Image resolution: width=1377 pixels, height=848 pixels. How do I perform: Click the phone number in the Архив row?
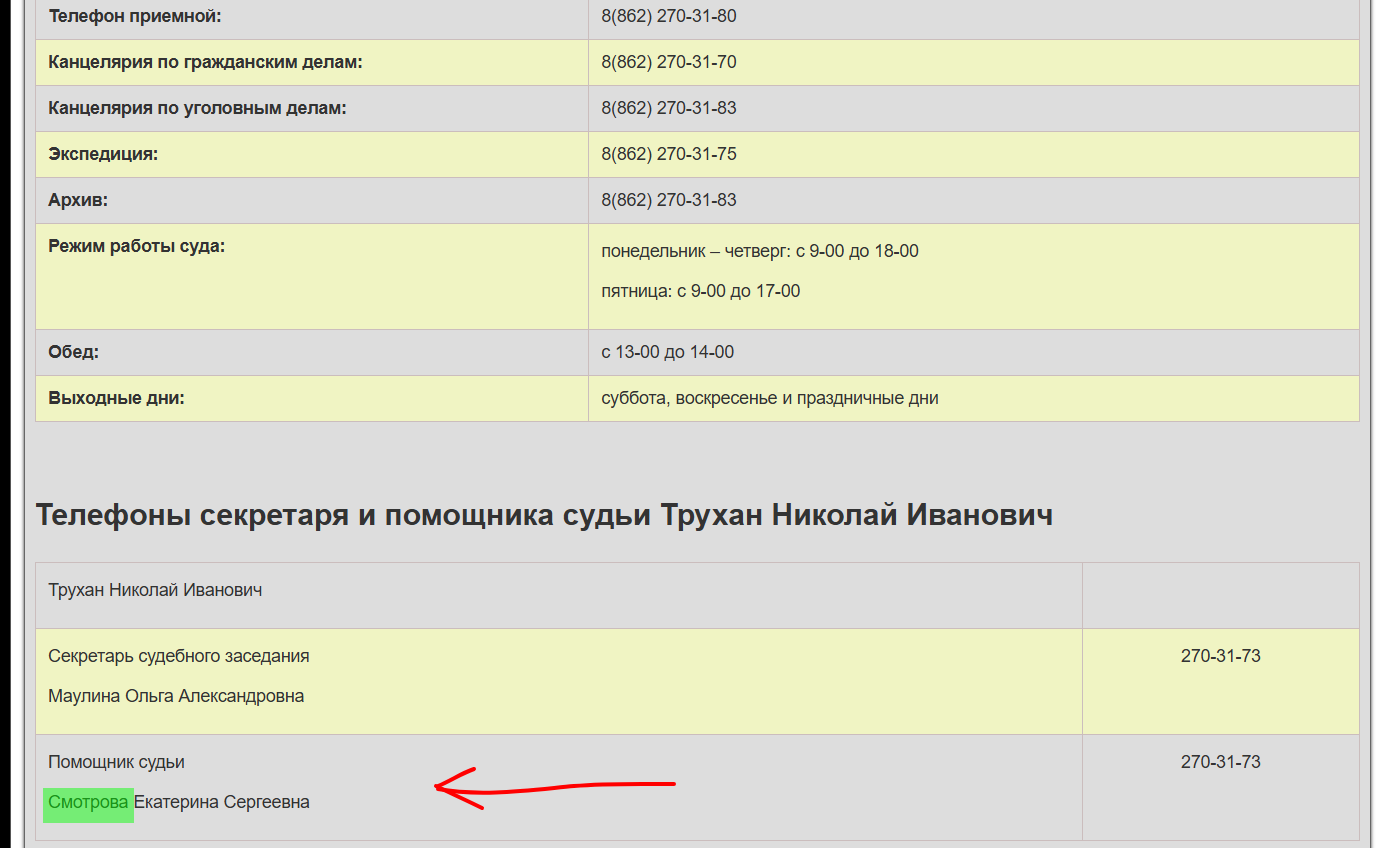(668, 200)
